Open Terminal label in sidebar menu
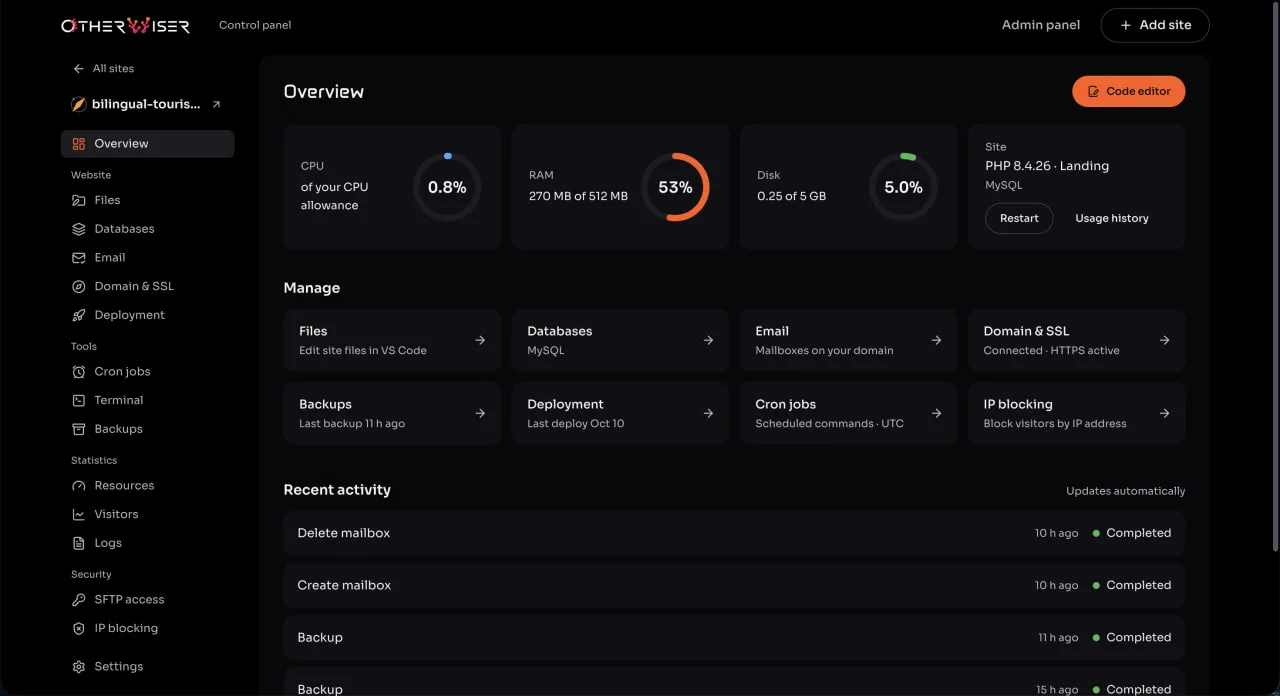 pyautogui.click(x=119, y=400)
